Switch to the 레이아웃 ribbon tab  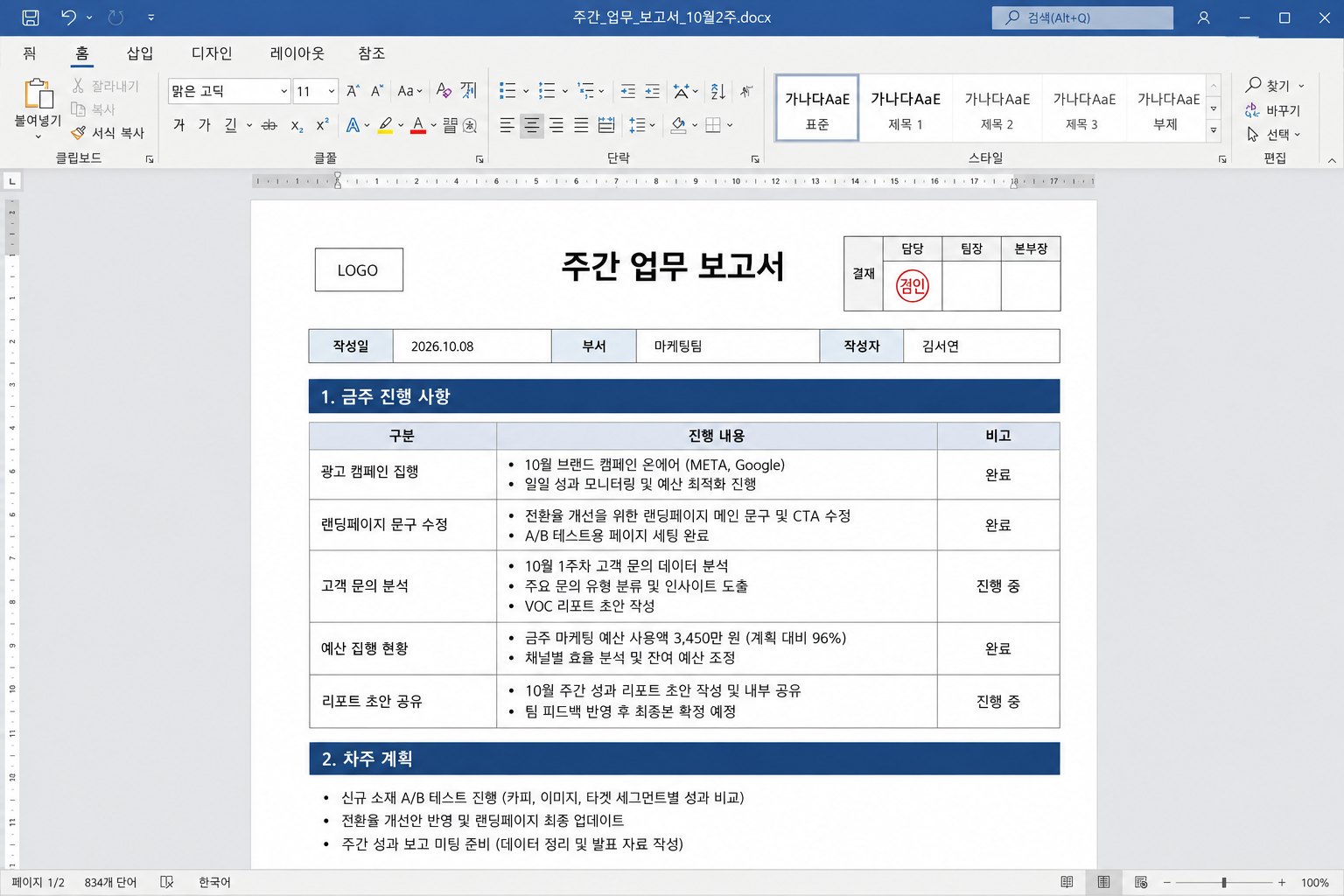point(297,53)
